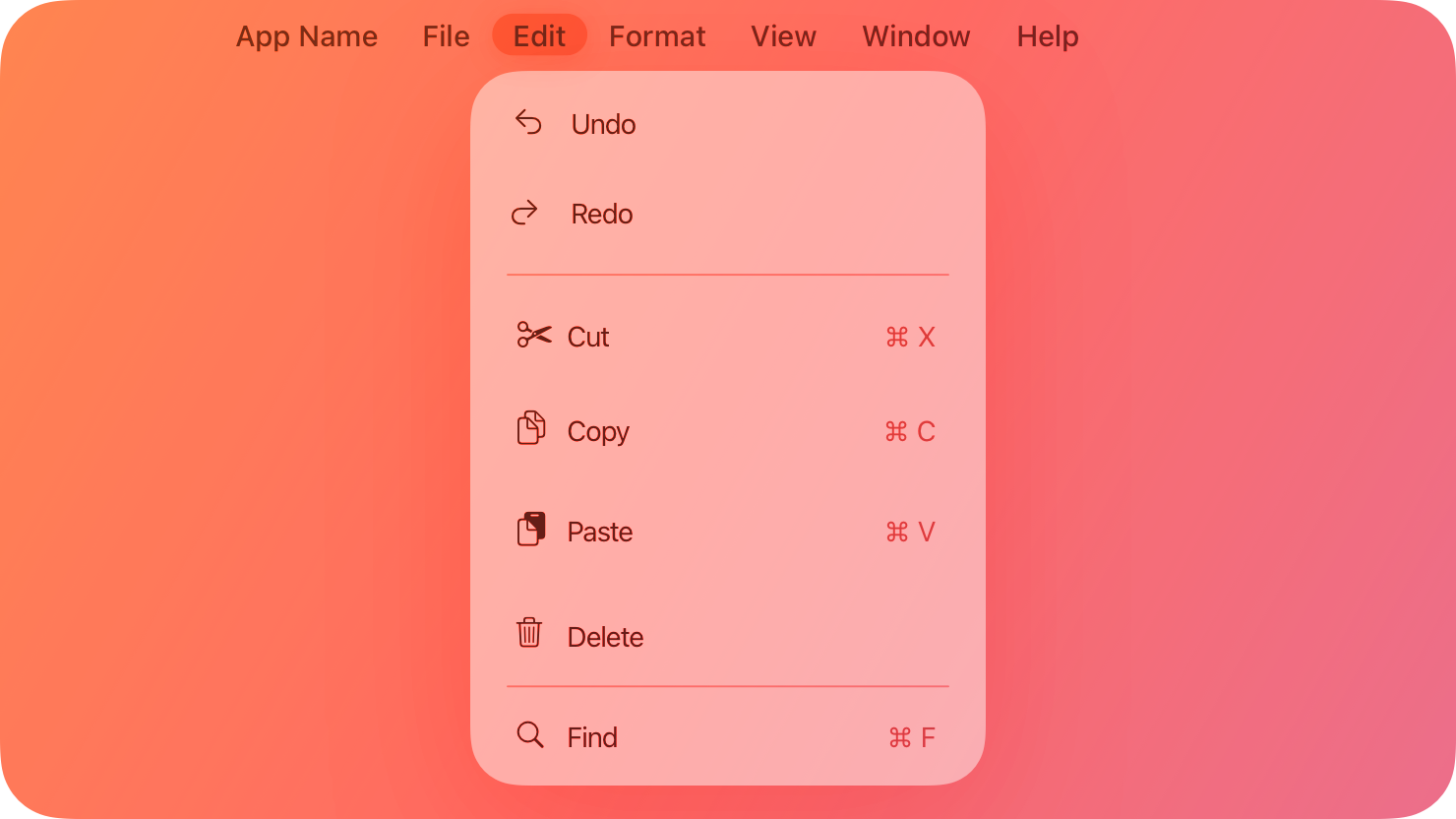1456x819 pixels.
Task: Click the Copy pages icon
Action: coord(530,429)
